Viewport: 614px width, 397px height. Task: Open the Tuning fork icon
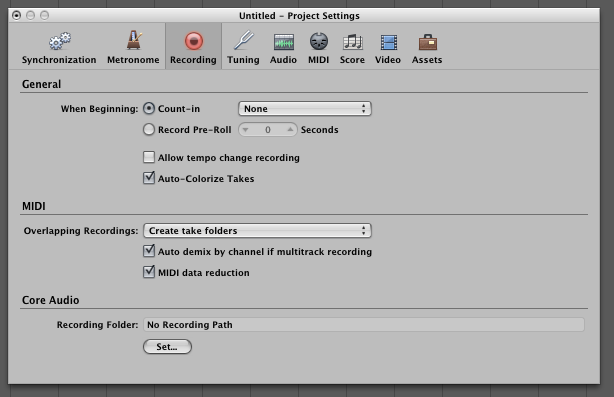(244, 41)
